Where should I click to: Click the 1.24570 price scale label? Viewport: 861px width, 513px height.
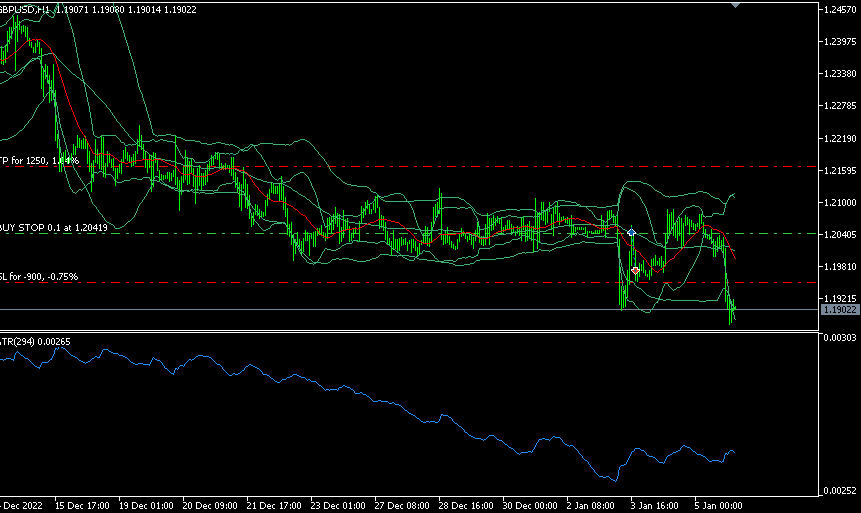839,10
